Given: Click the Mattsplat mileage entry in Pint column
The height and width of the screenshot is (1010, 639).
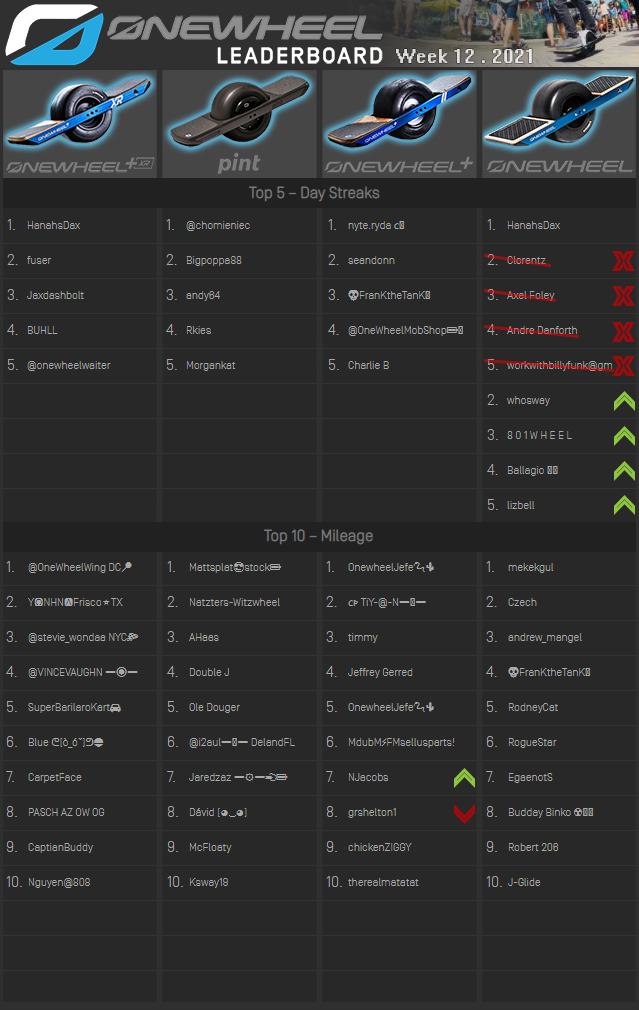Looking at the screenshot, I should [234, 568].
